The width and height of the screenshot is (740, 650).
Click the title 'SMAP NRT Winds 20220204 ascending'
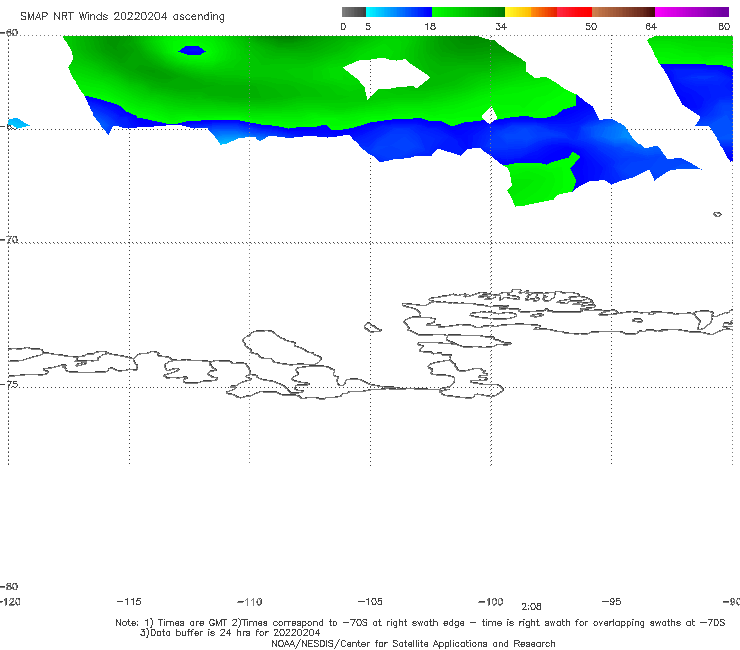coord(122,16)
